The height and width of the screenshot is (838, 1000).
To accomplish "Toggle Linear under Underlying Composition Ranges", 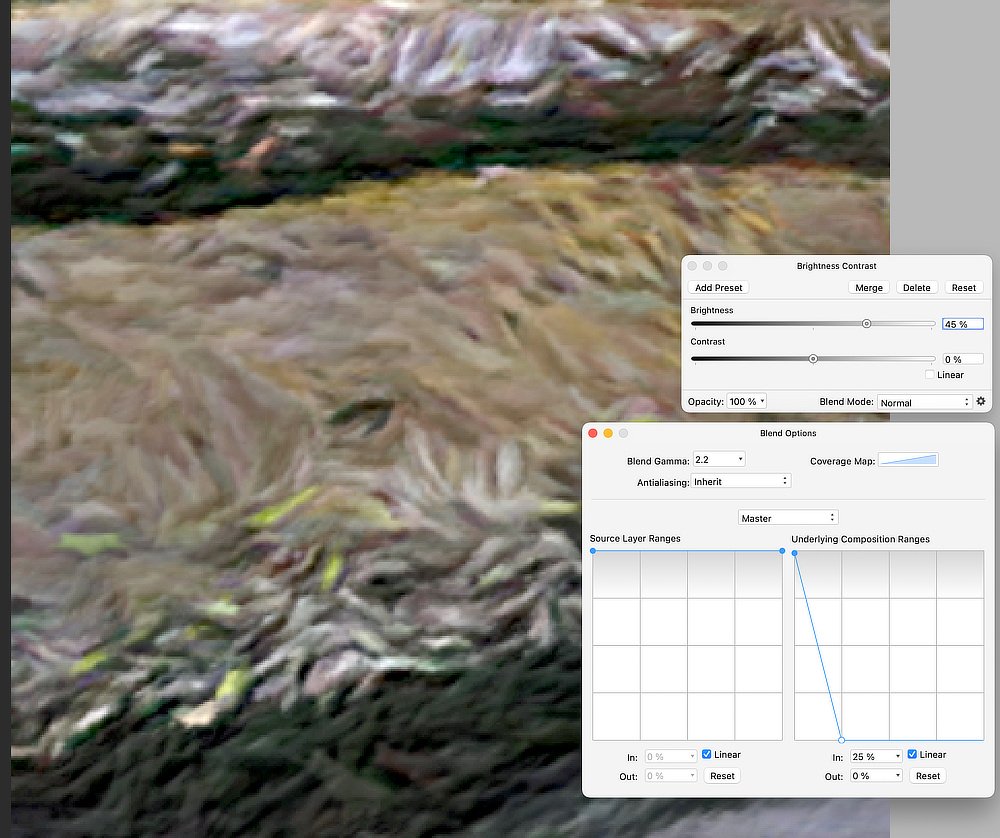I will coord(912,754).
